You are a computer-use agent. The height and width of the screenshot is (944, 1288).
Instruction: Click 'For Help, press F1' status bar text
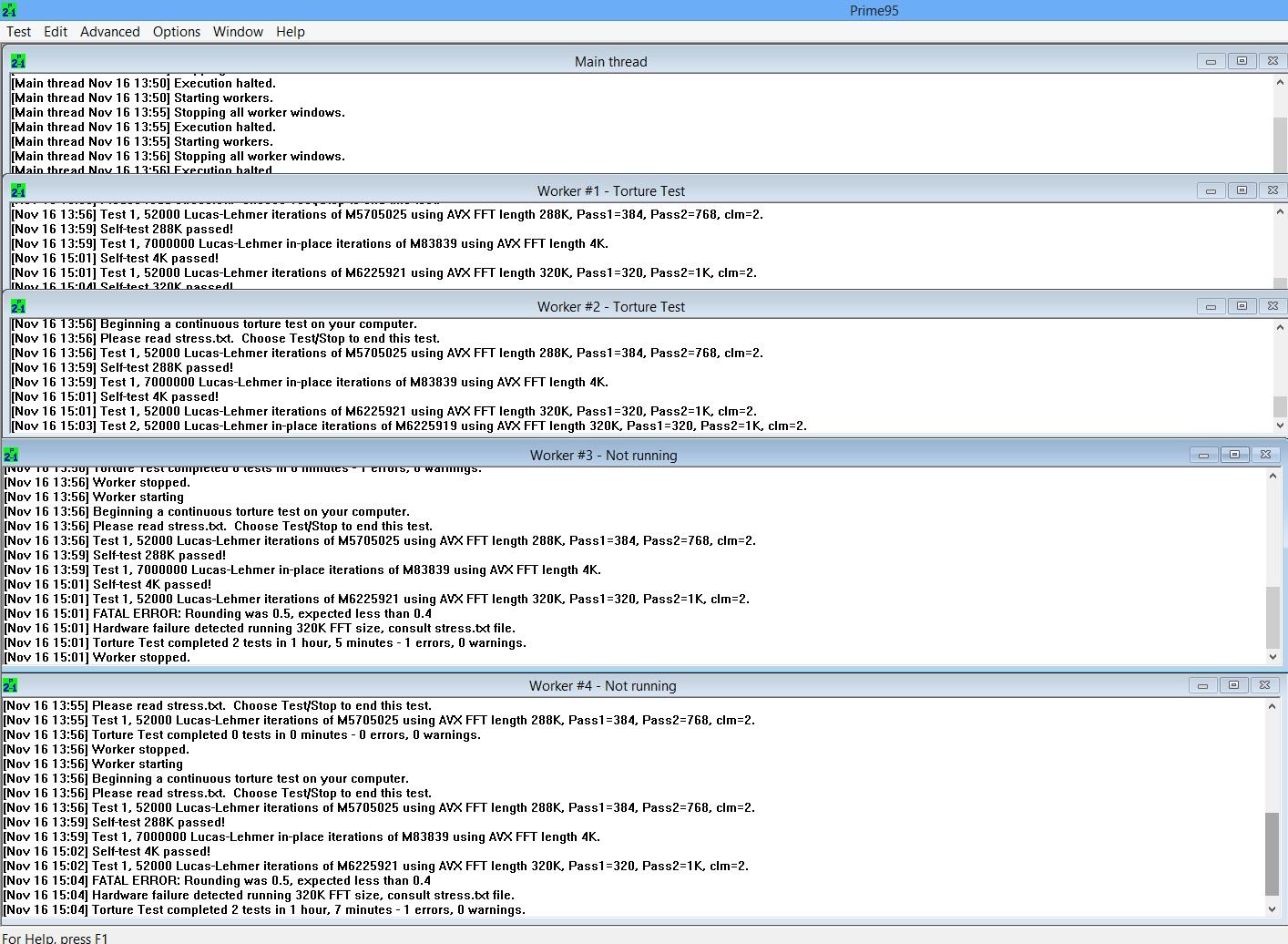click(55, 938)
